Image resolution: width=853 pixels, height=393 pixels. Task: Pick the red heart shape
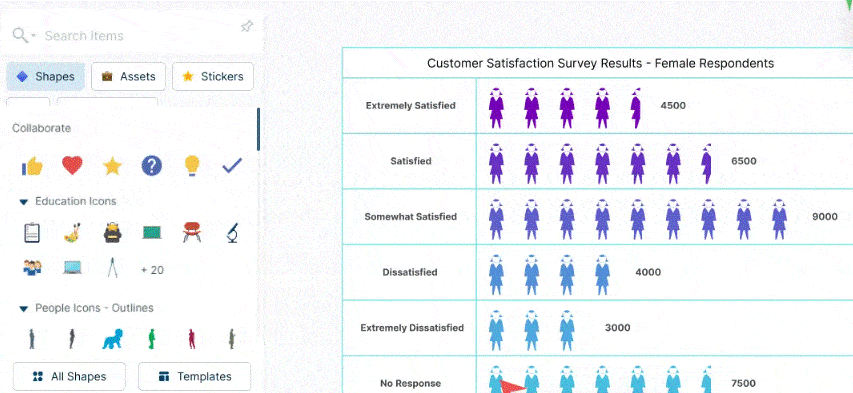point(72,165)
